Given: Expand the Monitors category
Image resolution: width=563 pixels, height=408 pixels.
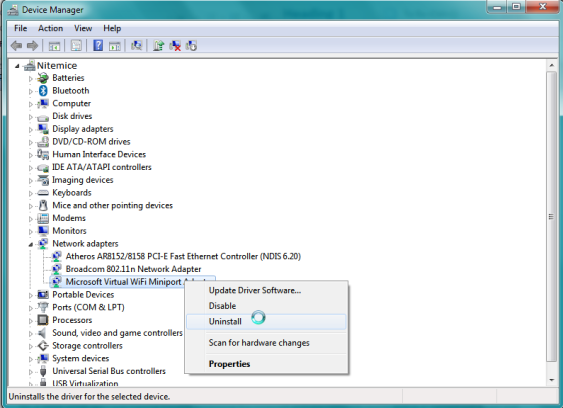Looking at the screenshot, I should pos(31,232).
